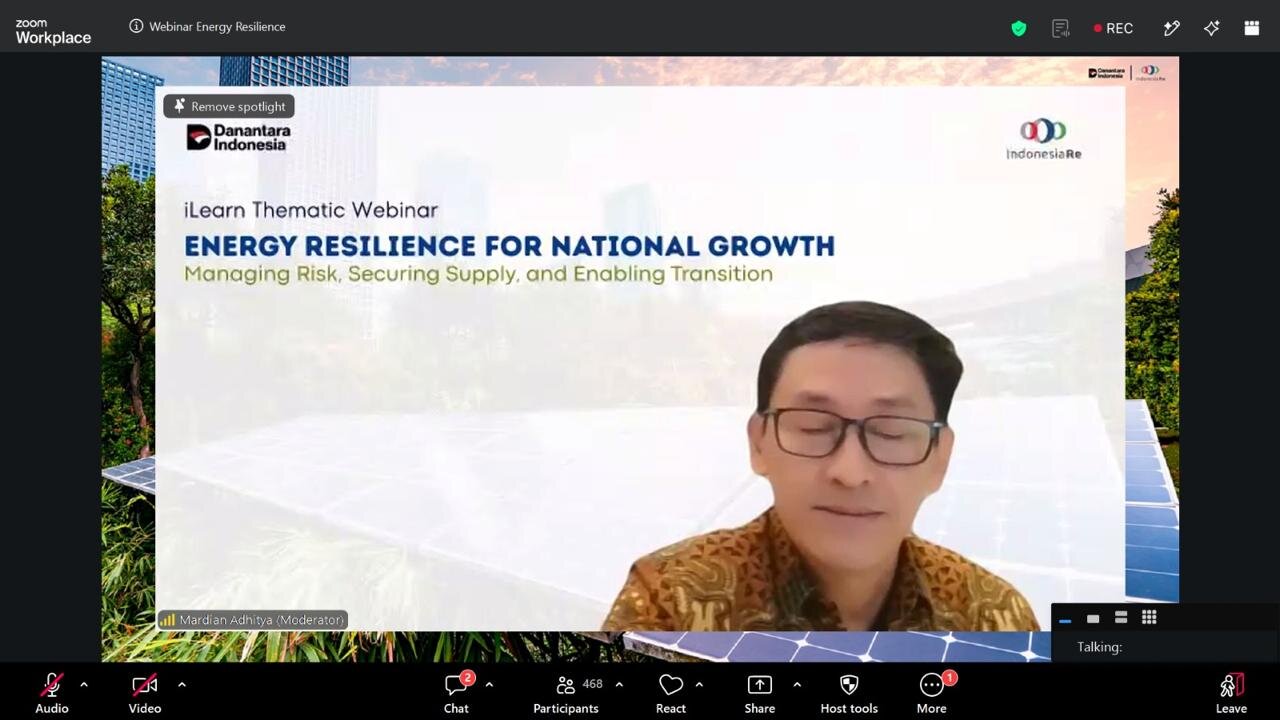Open the AI Companion sparkle icon
The width and height of the screenshot is (1280, 720).
click(1211, 28)
